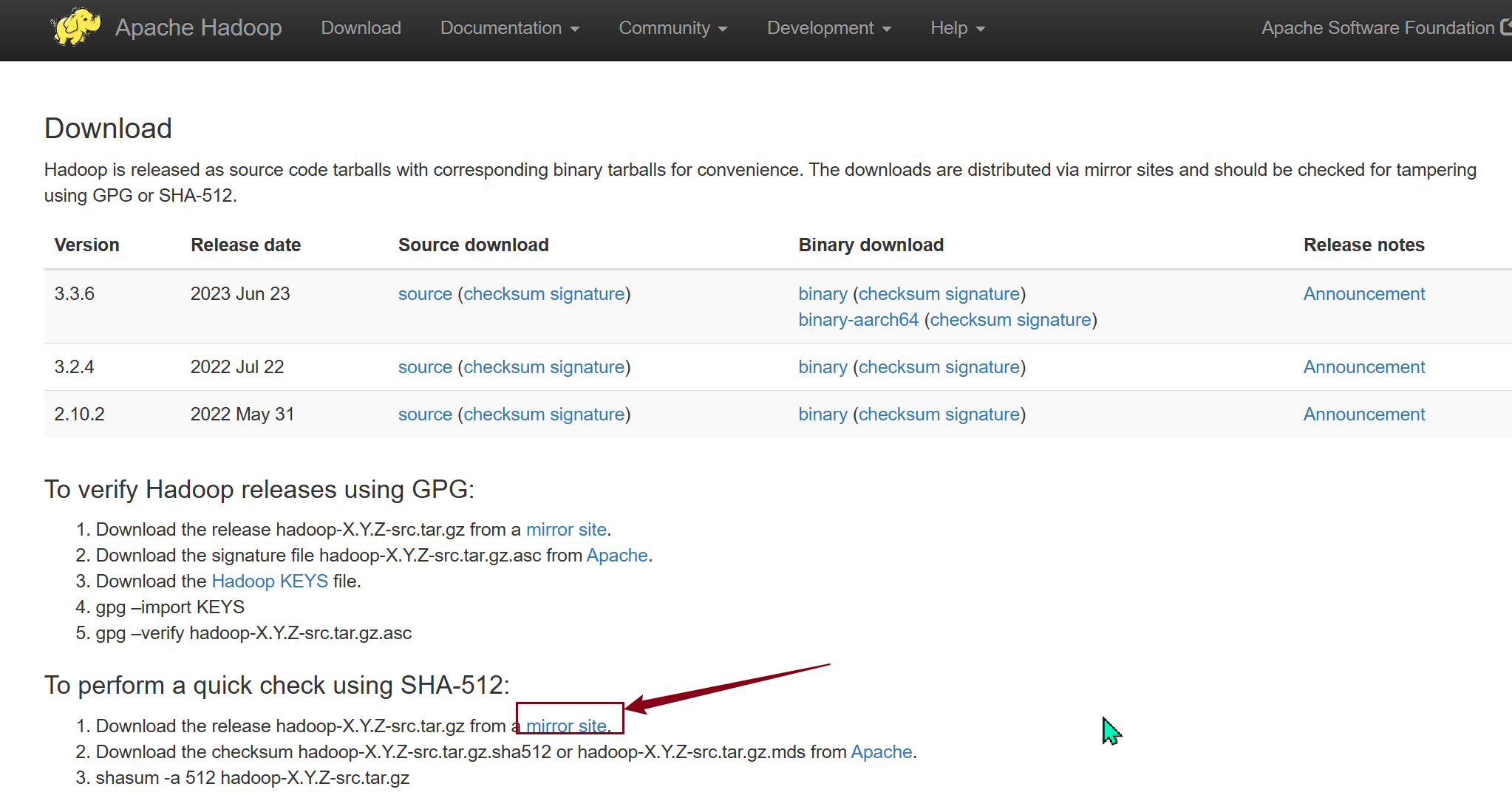Image resolution: width=1512 pixels, height=795 pixels.
Task: Select the '2022 Jul 22' release date
Action: click(x=237, y=367)
